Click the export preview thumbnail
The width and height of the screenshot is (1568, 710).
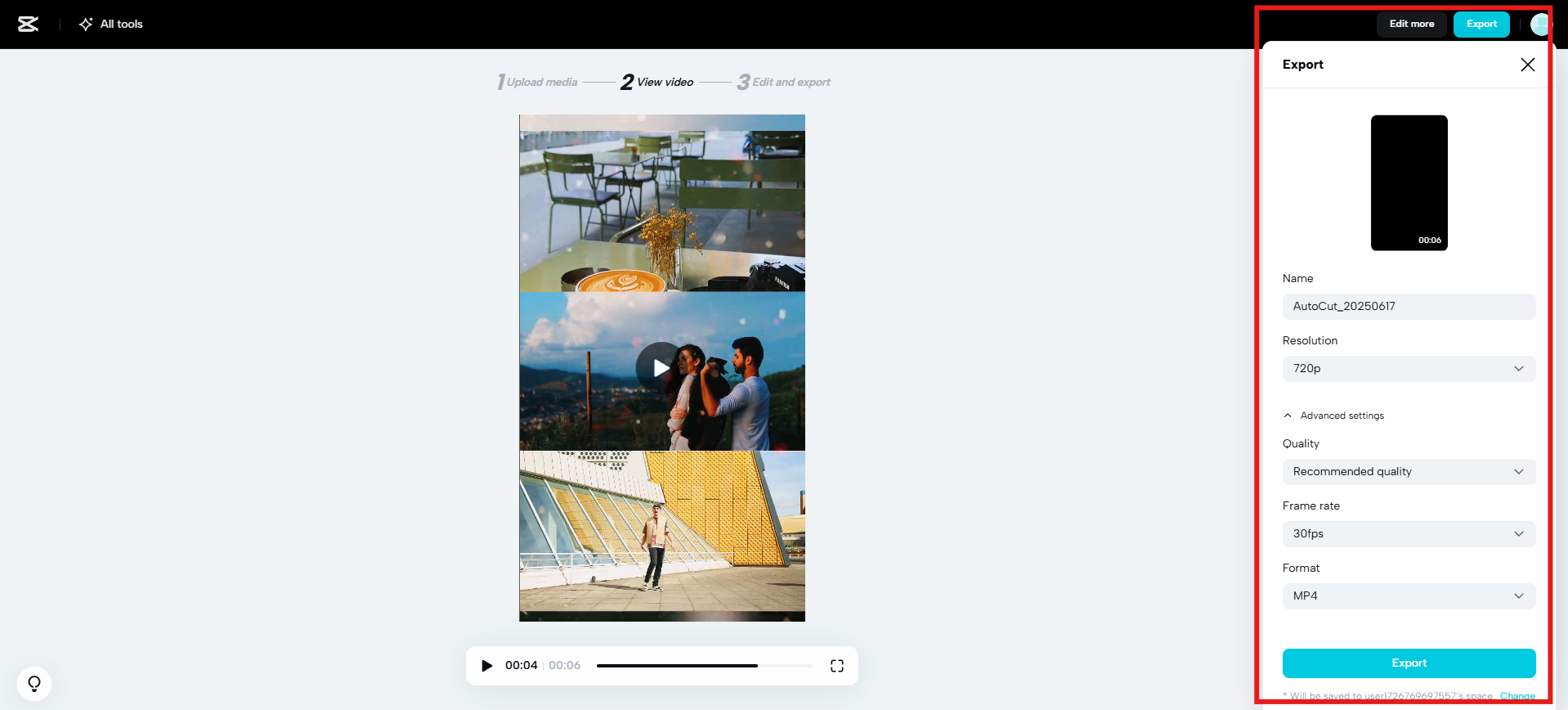coord(1409,183)
